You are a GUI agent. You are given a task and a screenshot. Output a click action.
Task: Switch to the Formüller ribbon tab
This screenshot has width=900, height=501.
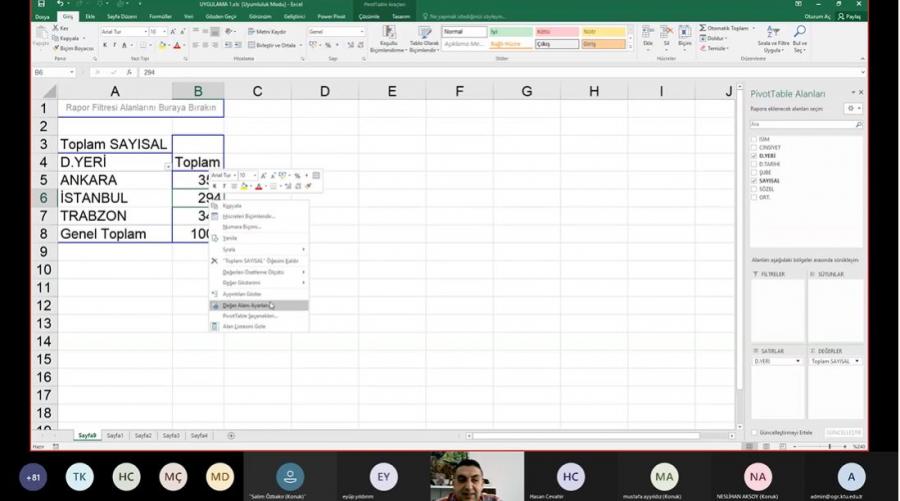coord(160,17)
